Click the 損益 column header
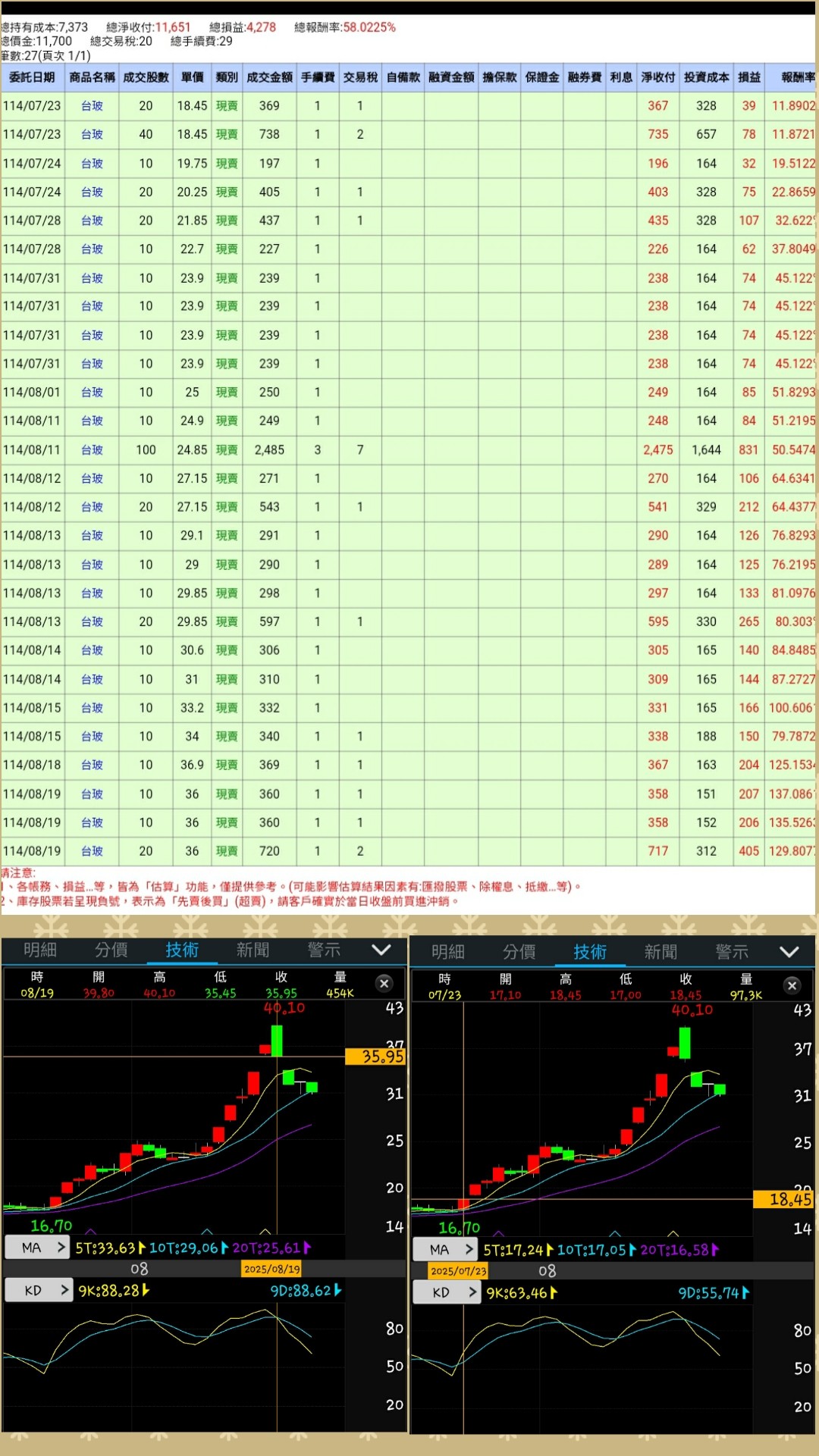The image size is (819, 1456). [x=749, y=77]
